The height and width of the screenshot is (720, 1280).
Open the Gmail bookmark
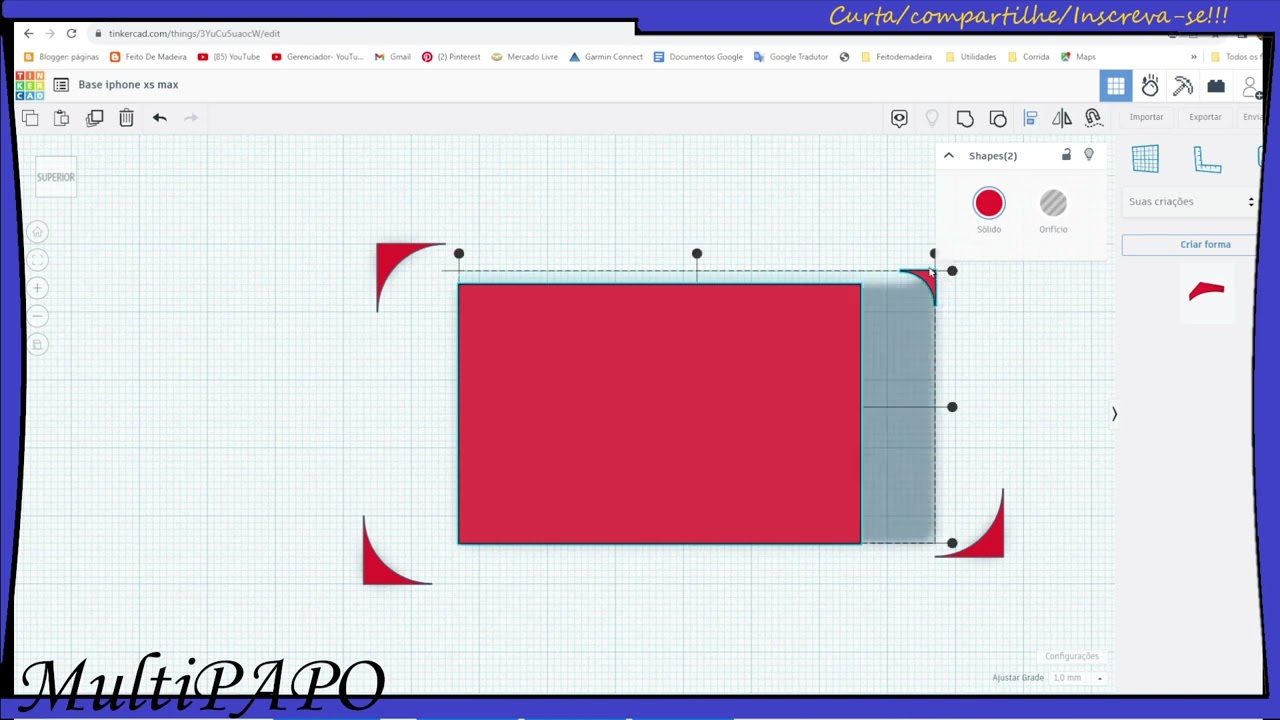click(393, 57)
